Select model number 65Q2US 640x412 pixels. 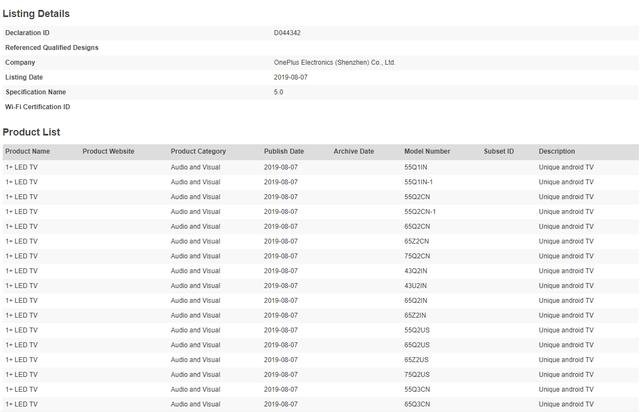pyautogui.click(x=417, y=345)
